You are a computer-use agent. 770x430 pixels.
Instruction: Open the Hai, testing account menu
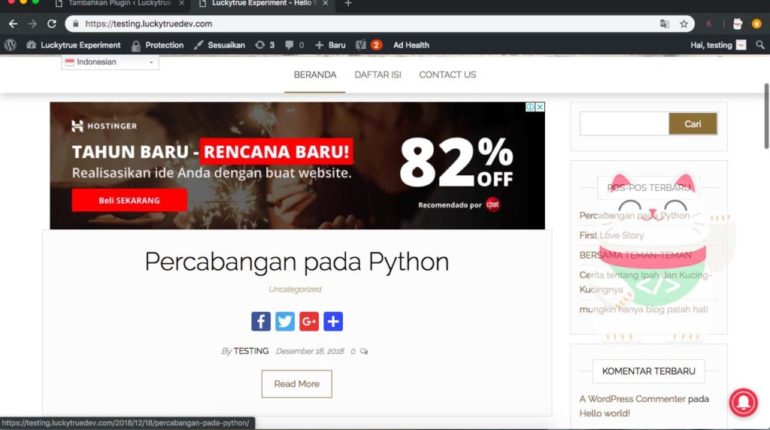(717, 45)
